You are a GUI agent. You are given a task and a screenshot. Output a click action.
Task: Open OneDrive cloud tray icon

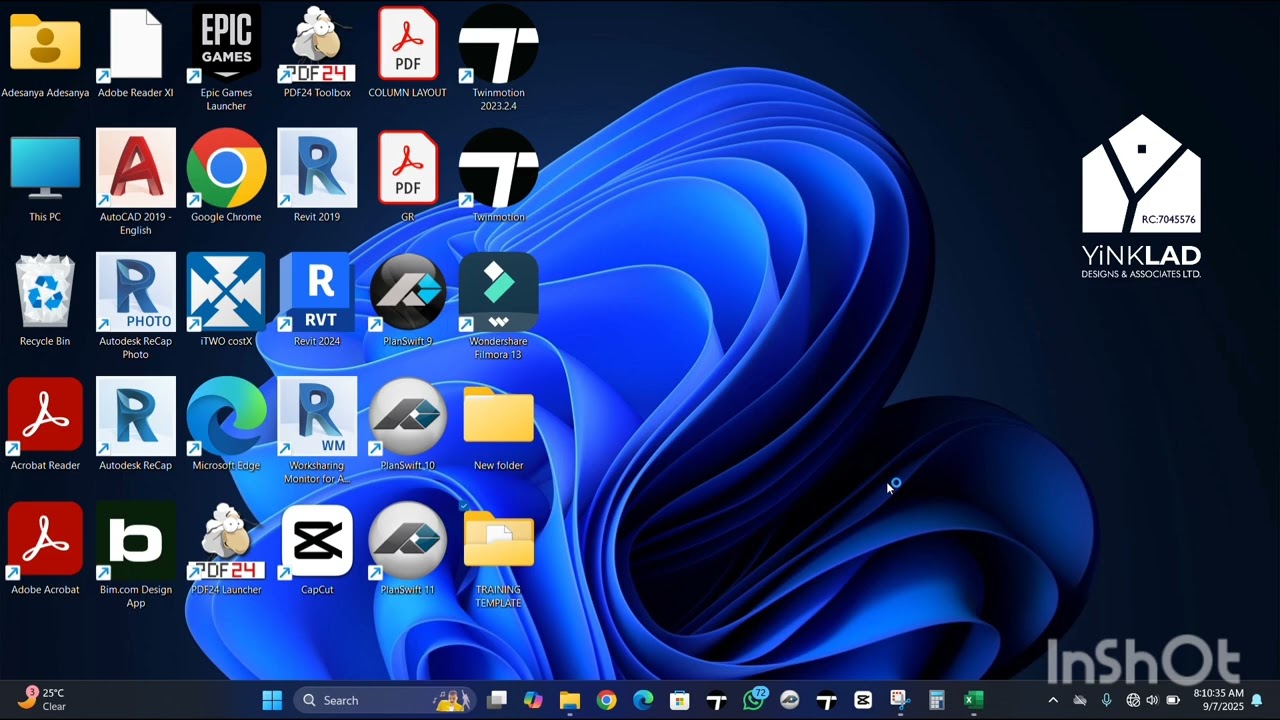click(1080, 700)
